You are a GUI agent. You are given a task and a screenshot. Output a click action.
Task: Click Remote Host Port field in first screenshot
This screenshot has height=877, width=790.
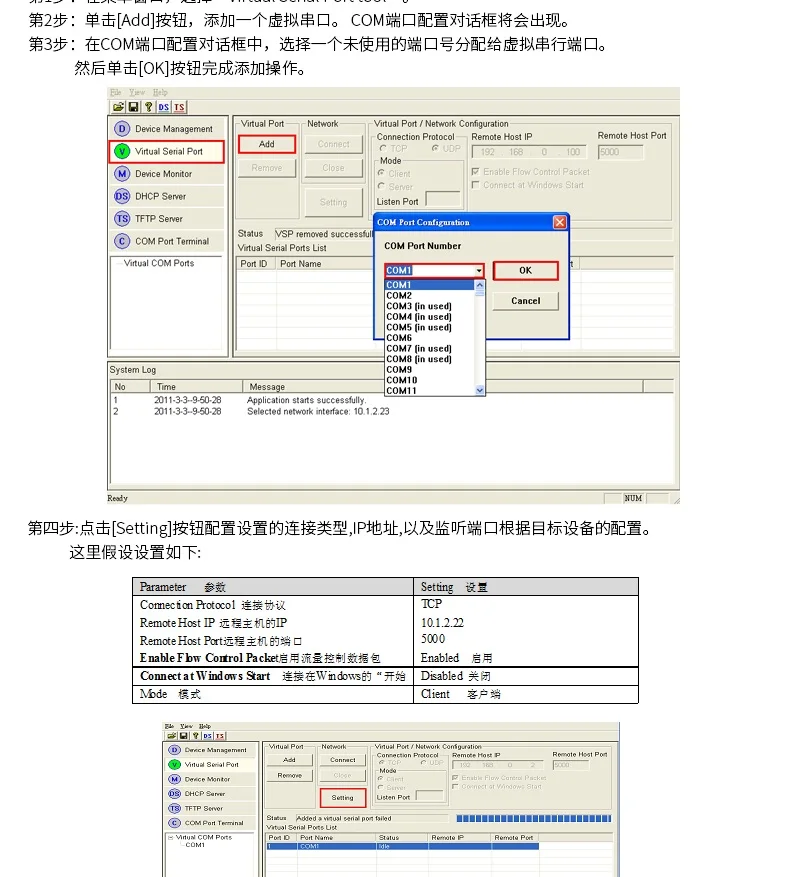(x=620, y=152)
